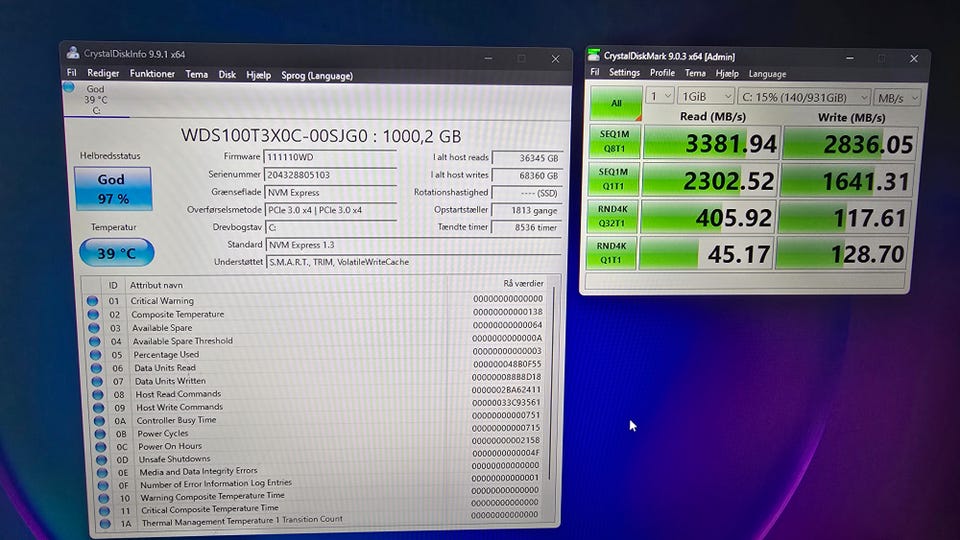Click the Rå værdier column header
This screenshot has width=960, height=540.
(x=523, y=283)
